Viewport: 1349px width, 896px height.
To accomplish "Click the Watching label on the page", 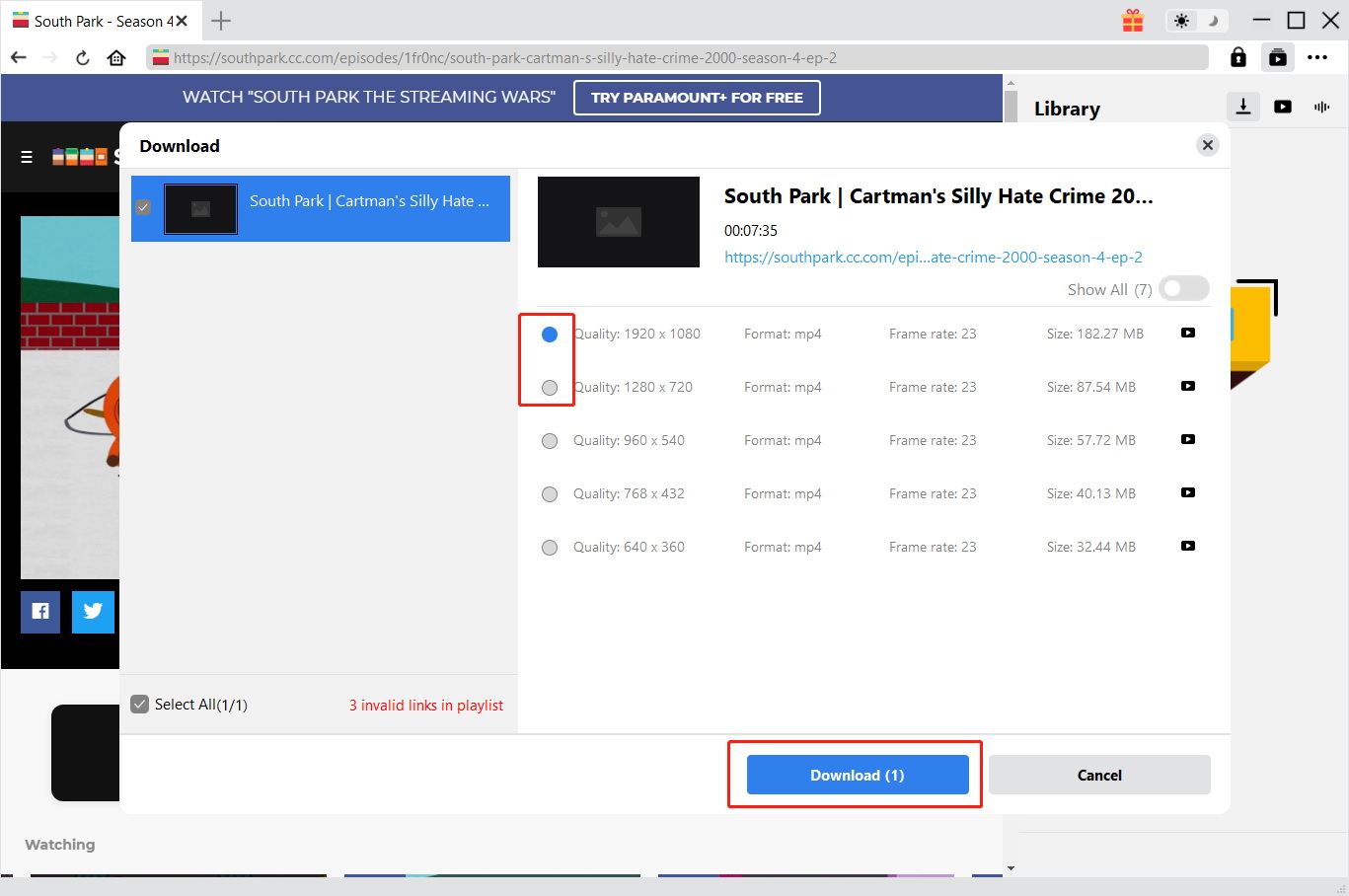I will point(60,845).
